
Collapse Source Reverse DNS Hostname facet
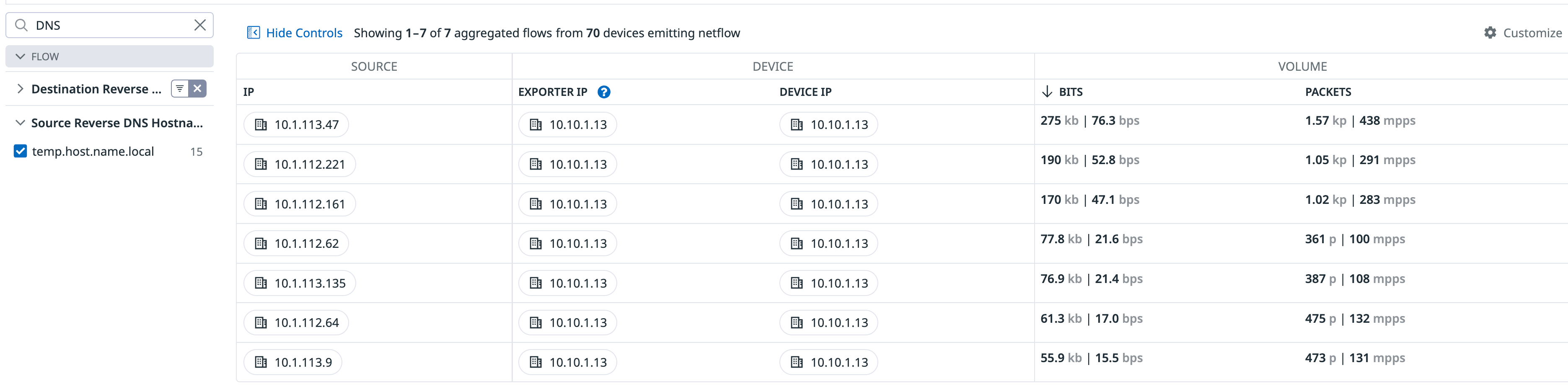click(20, 123)
